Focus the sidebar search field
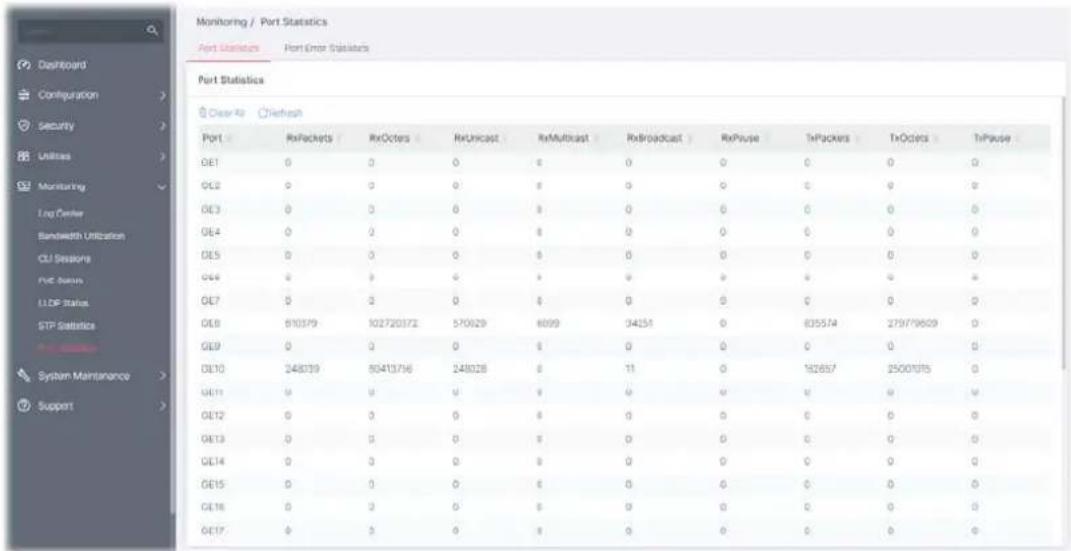Screen dimensions: 1071x551 coord(82,31)
